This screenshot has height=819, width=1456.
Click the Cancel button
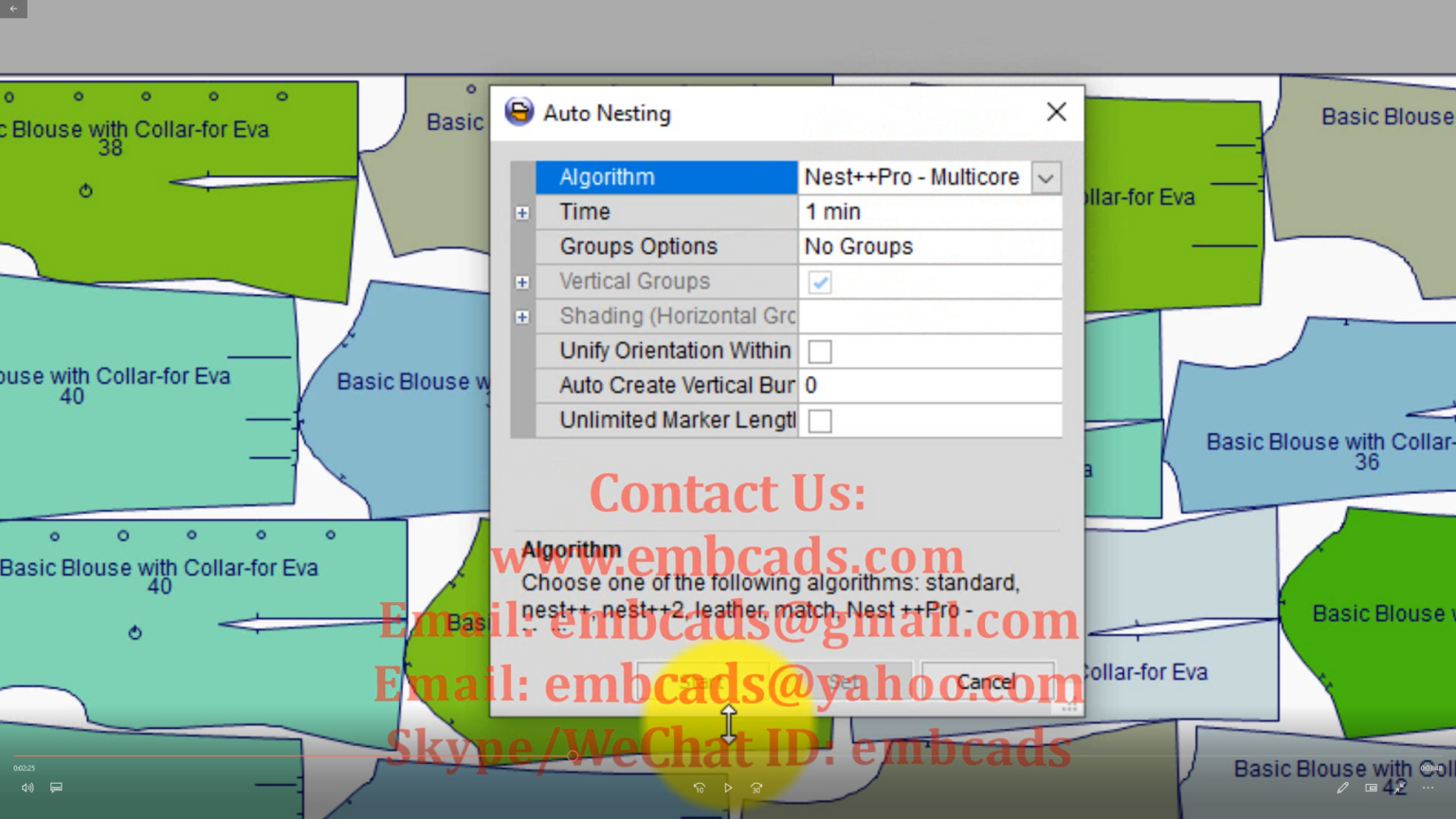coord(986,681)
